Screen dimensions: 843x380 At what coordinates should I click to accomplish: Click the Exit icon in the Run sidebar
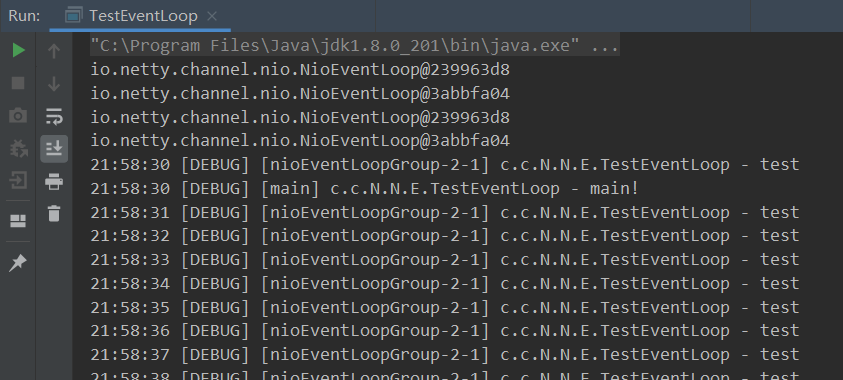click(18, 181)
